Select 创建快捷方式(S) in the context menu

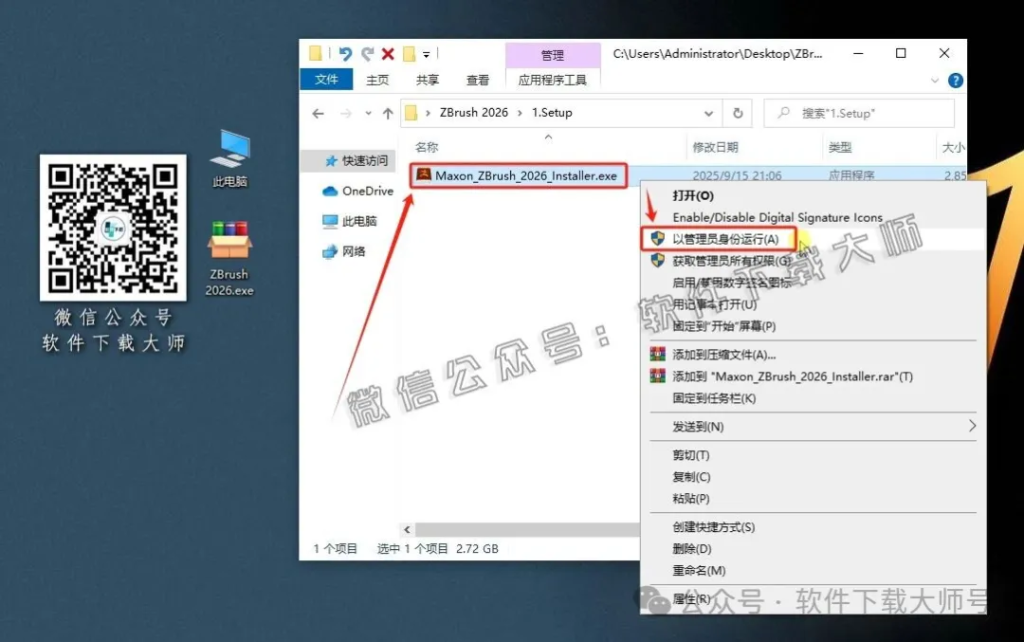click(x=713, y=527)
